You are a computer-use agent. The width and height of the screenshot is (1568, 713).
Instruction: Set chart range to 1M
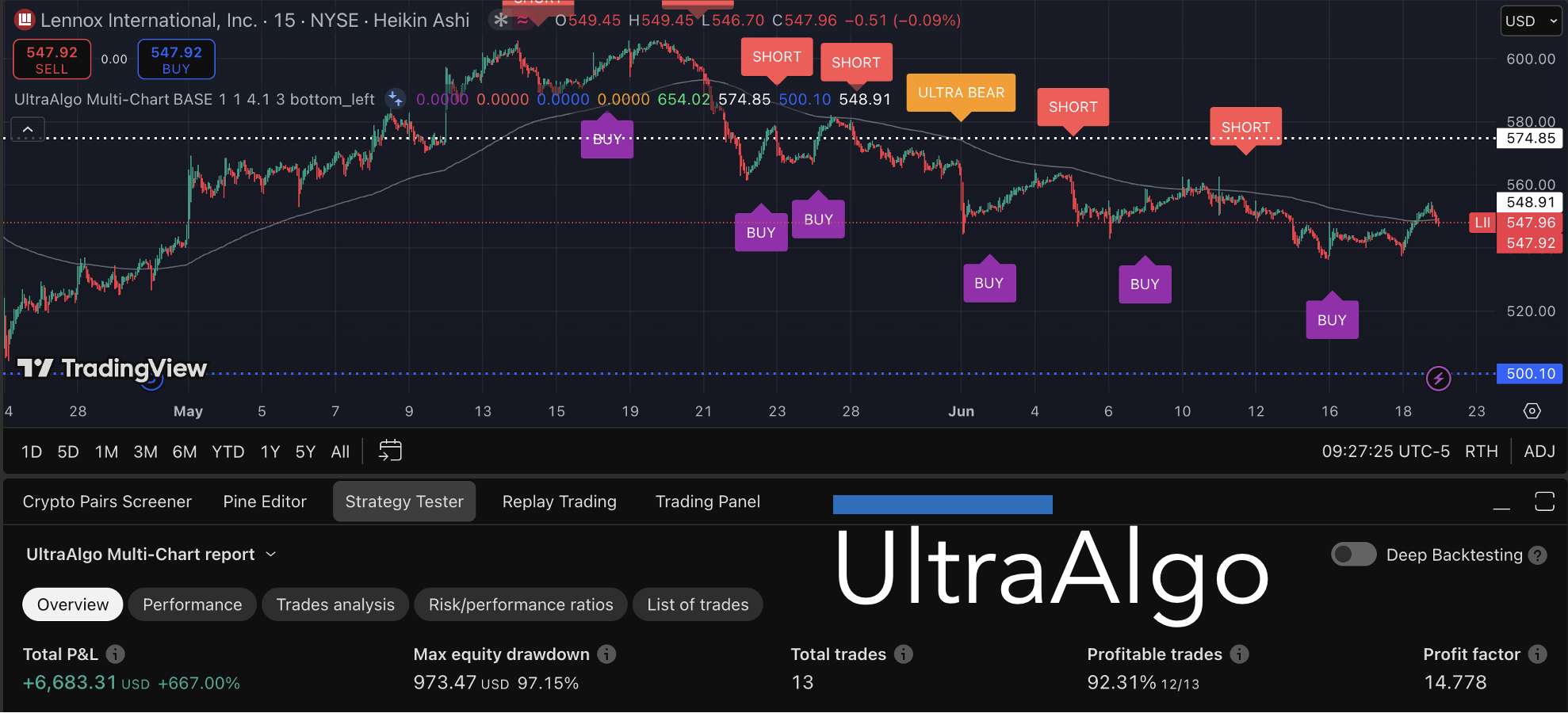click(x=106, y=452)
